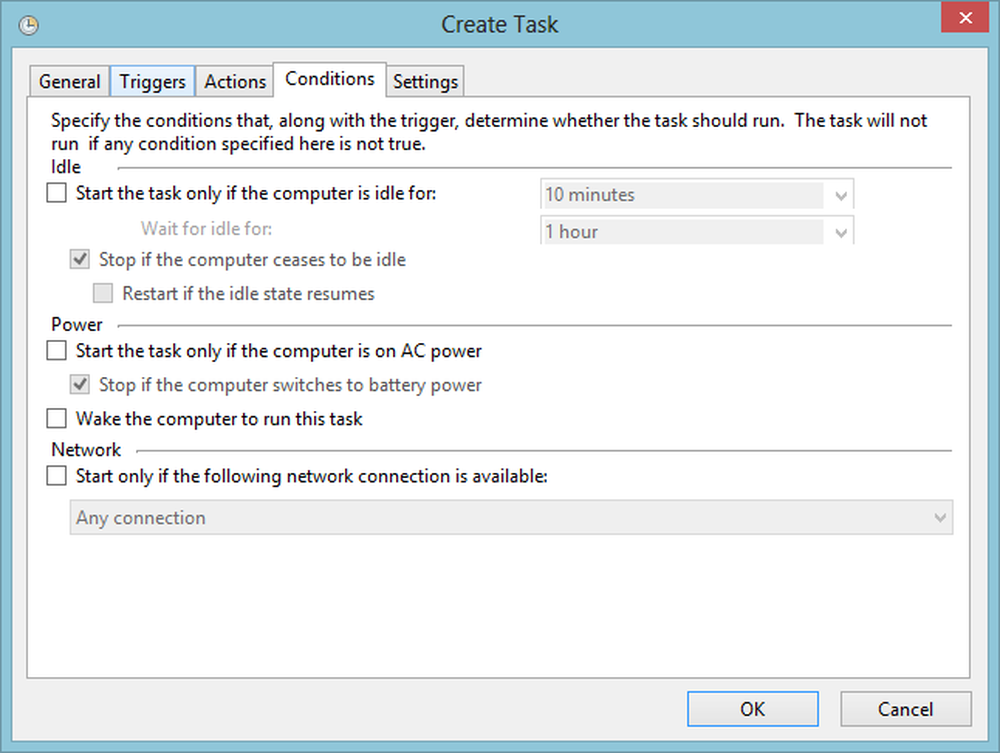Click the Power section heading
The height and width of the screenshot is (753, 1000).
tap(77, 325)
